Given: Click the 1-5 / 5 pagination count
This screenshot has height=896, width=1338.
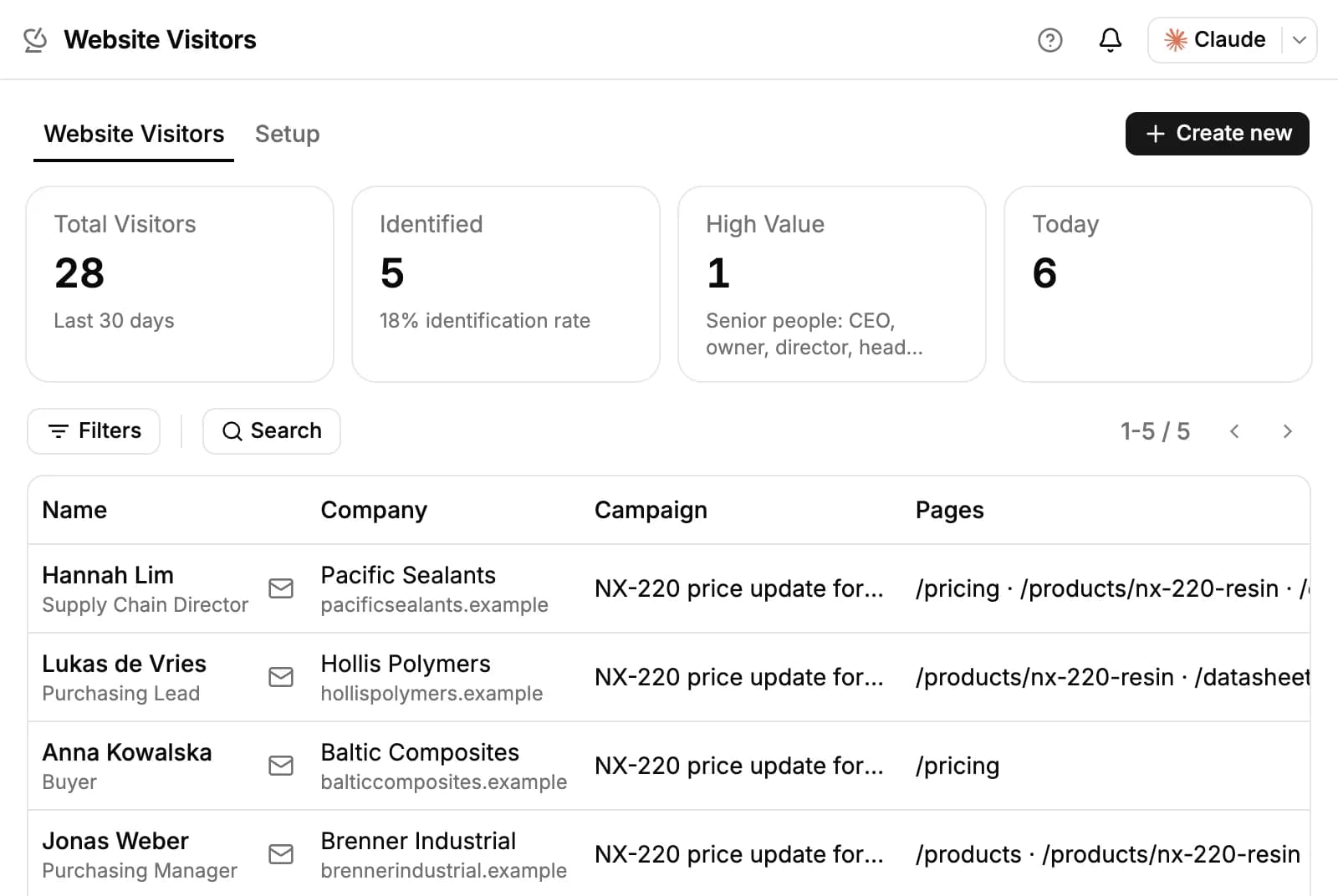Looking at the screenshot, I should point(1155,431).
